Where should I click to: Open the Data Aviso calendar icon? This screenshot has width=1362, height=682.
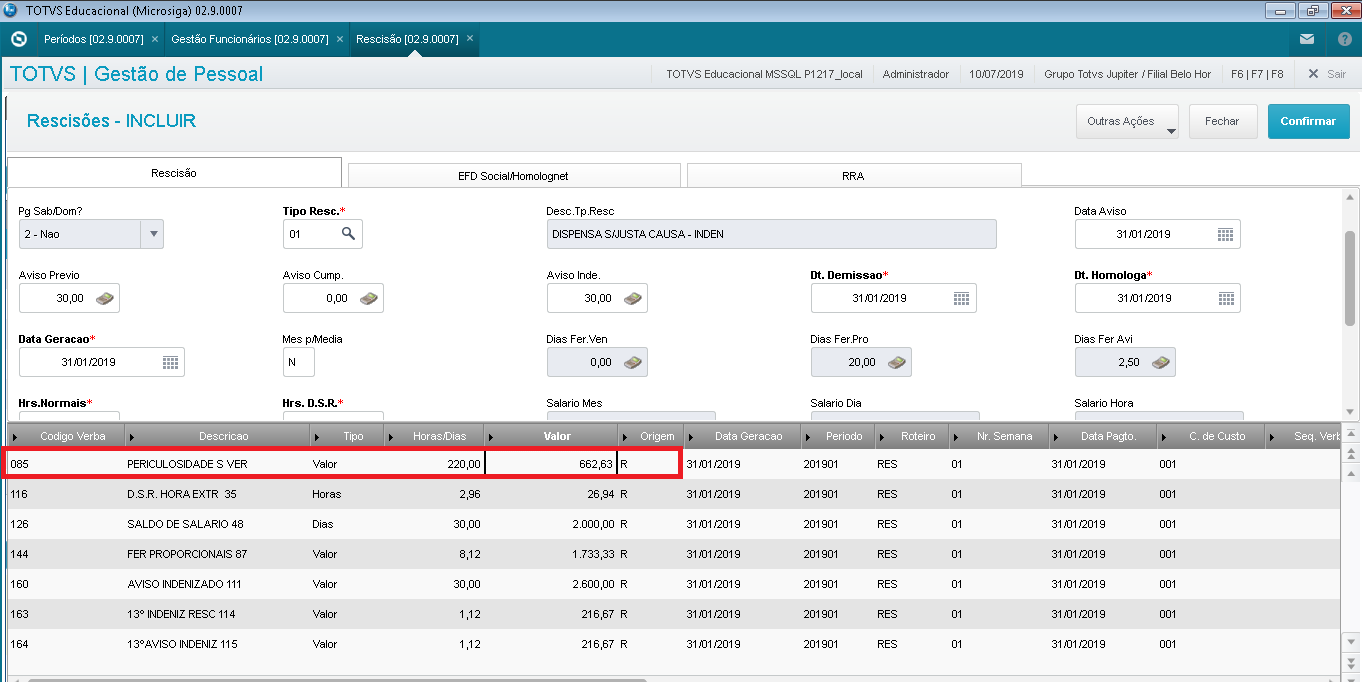pyautogui.click(x=1225, y=234)
